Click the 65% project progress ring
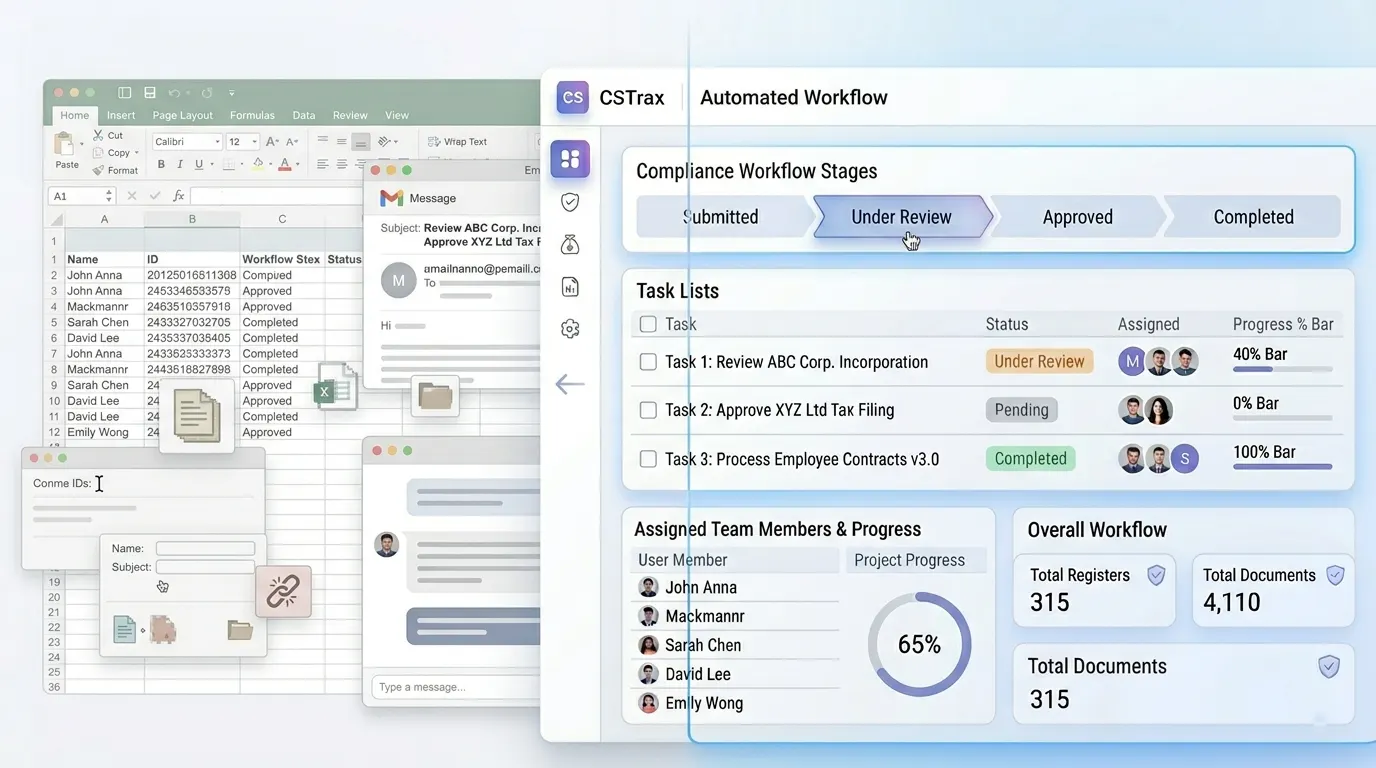The width and height of the screenshot is (1376, 768). (919, 644)
